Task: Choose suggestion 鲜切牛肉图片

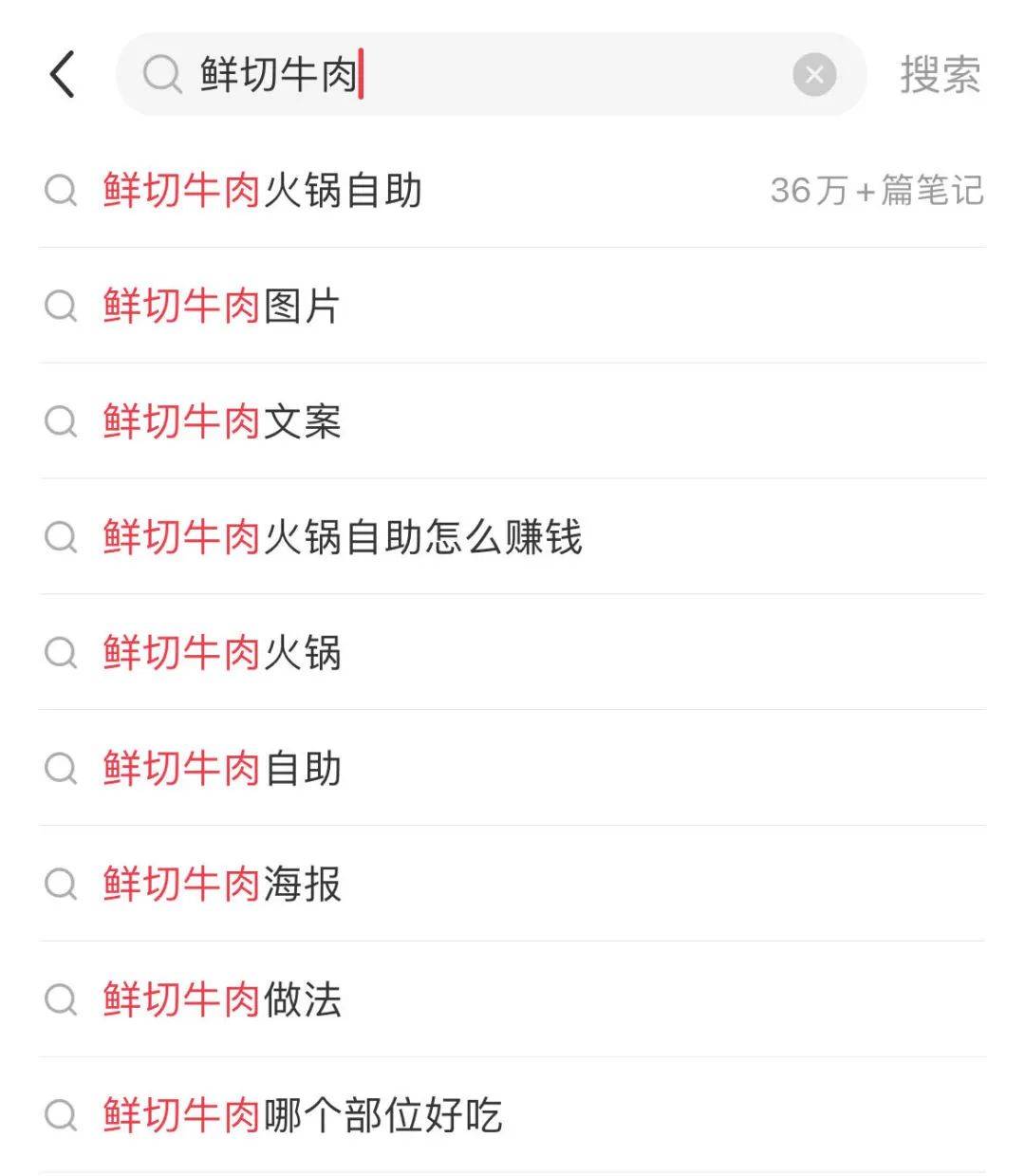Action: (x=221, y=307)
